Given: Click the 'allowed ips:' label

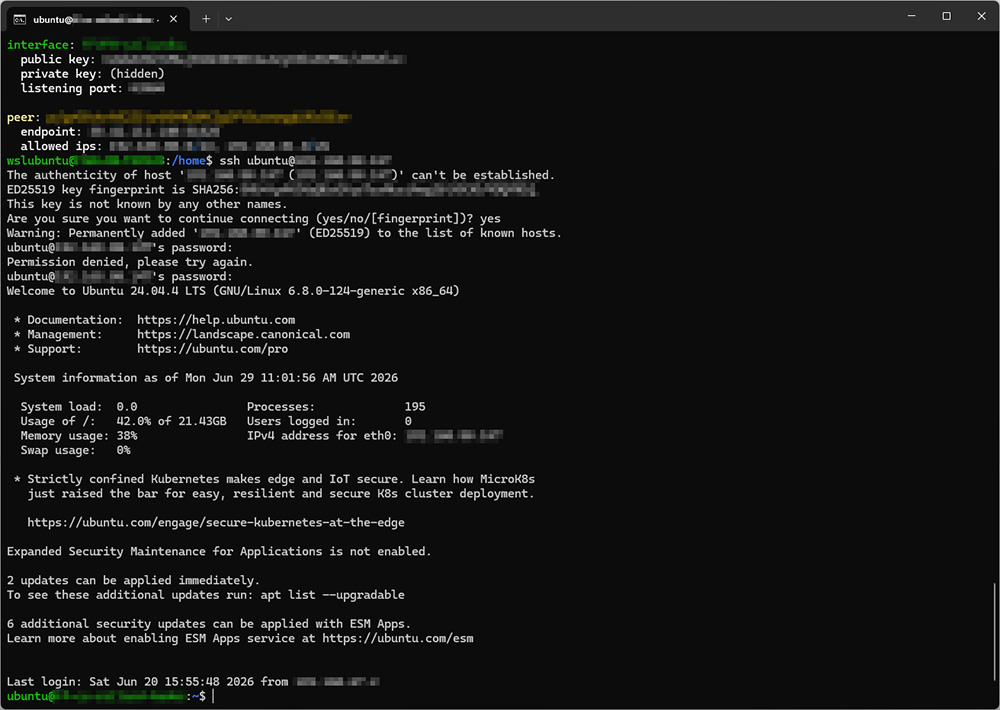Looking at the screenshot, I should point(61,146).
